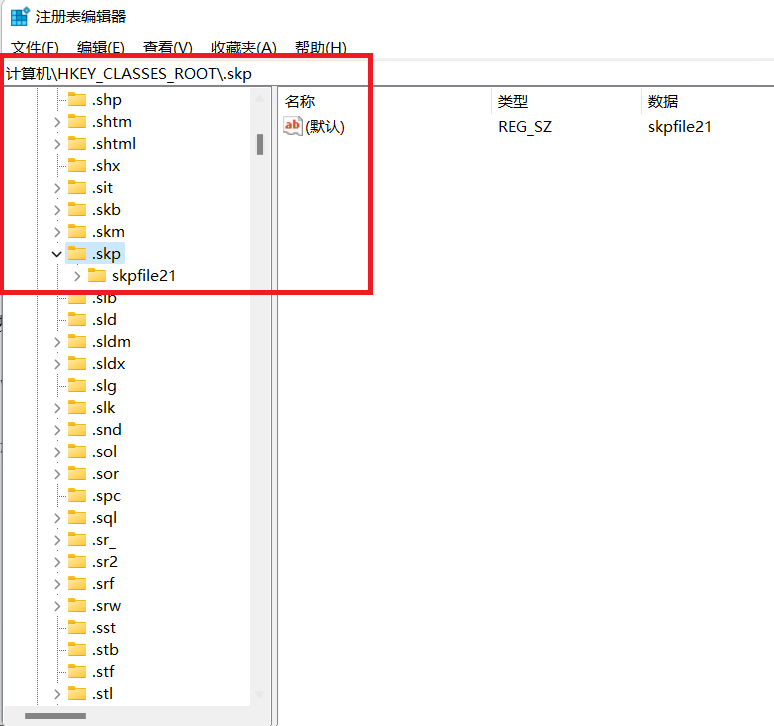
Task: Expand the .sldx key
Action: coord(57,364)
